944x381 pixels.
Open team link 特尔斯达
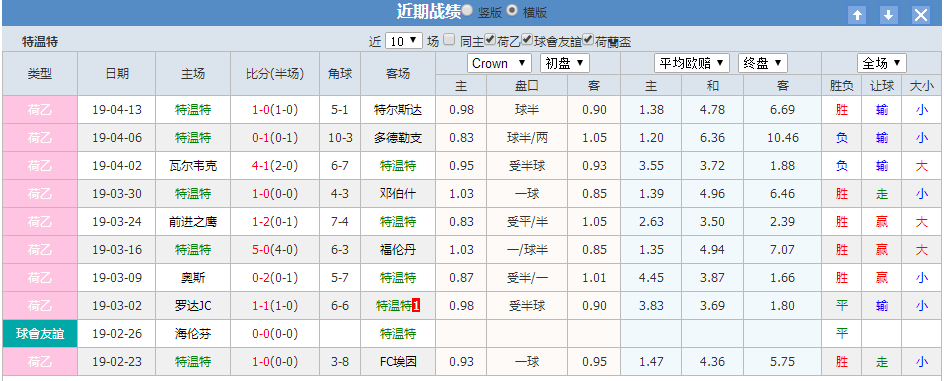coord(398,110)
